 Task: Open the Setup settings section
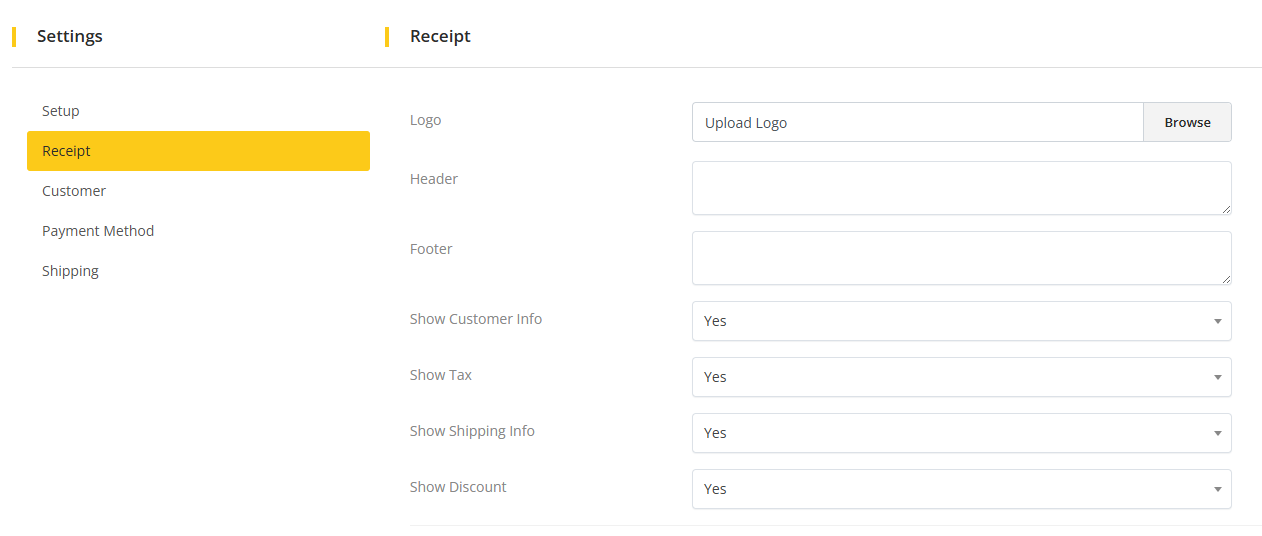tap(61, 111)
